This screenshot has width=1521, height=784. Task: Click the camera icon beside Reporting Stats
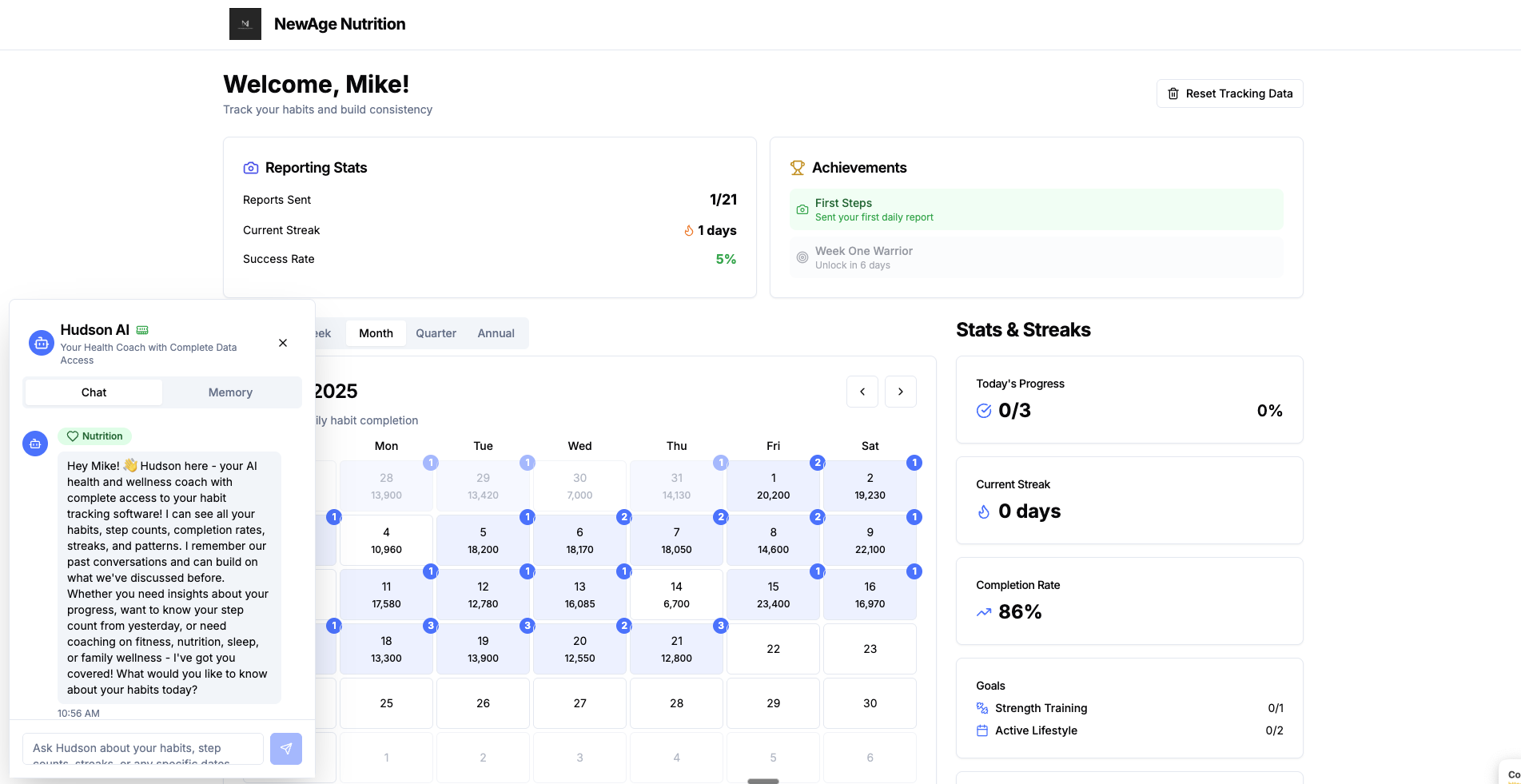[250, 168]
